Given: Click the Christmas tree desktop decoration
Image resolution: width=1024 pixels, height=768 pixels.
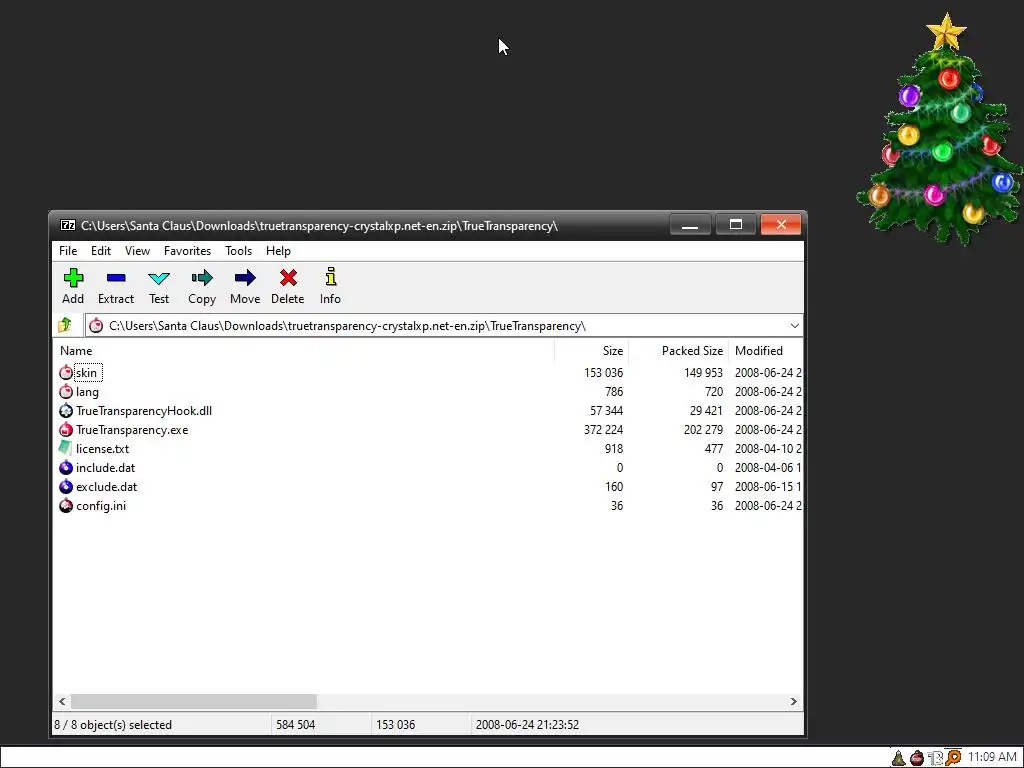Looking at the screenshot, I should pos(940,131).
